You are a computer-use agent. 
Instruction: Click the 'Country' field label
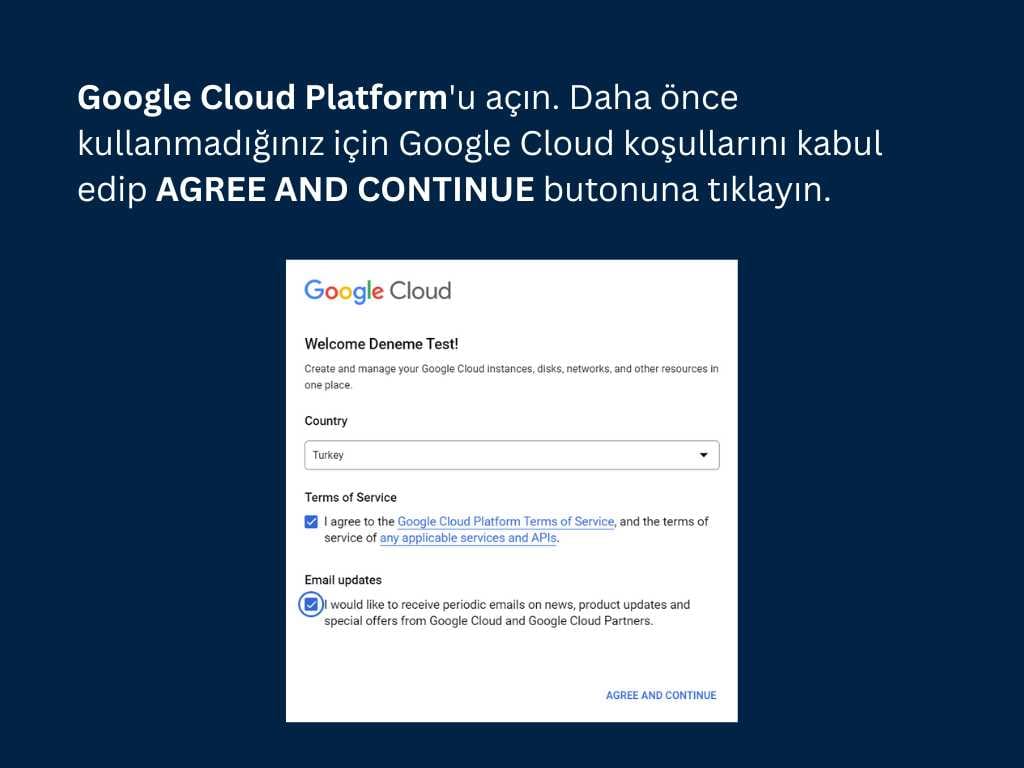point(326,421)
